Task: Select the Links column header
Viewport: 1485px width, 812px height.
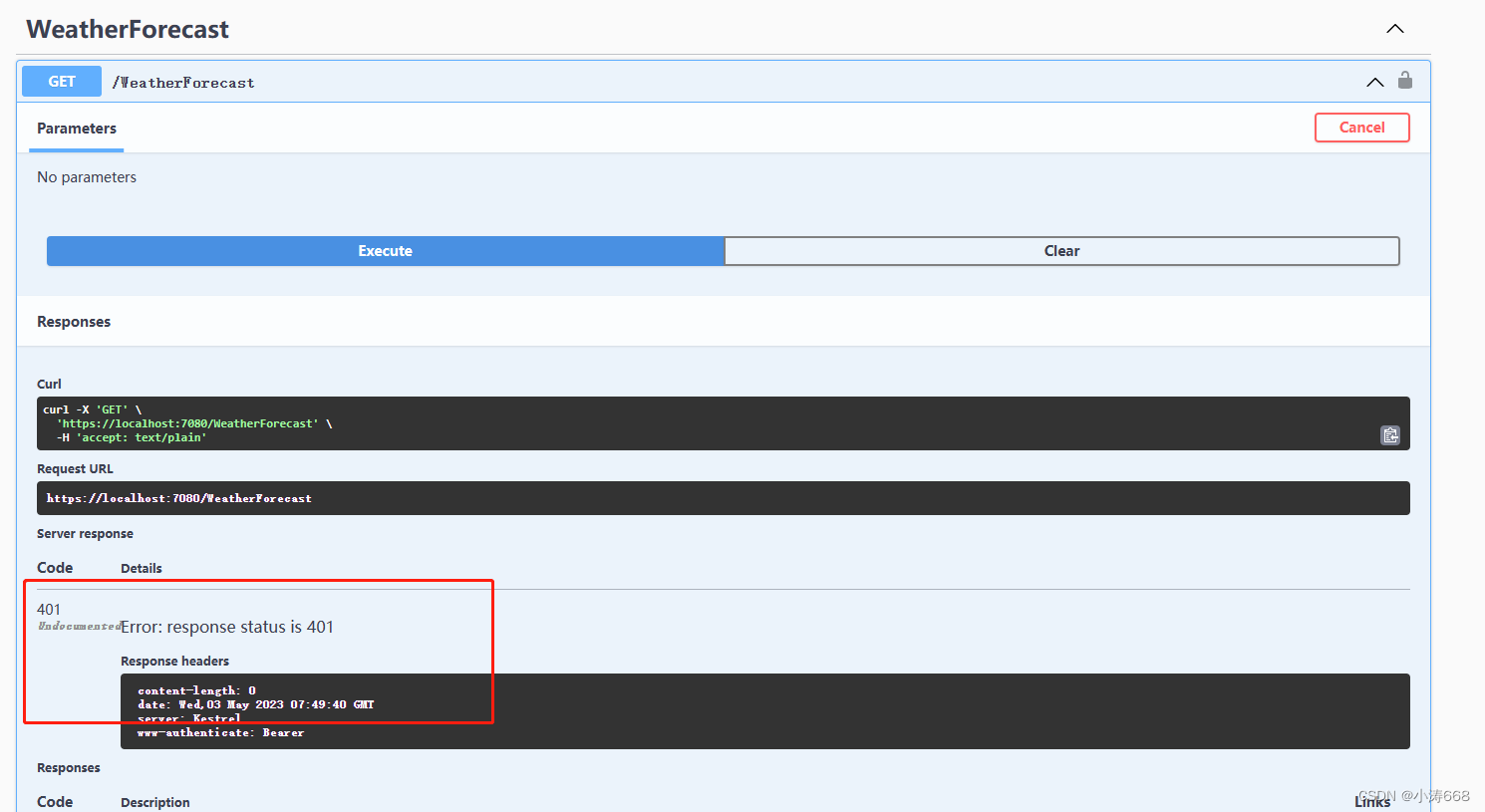Action: tap(1372, 801)
